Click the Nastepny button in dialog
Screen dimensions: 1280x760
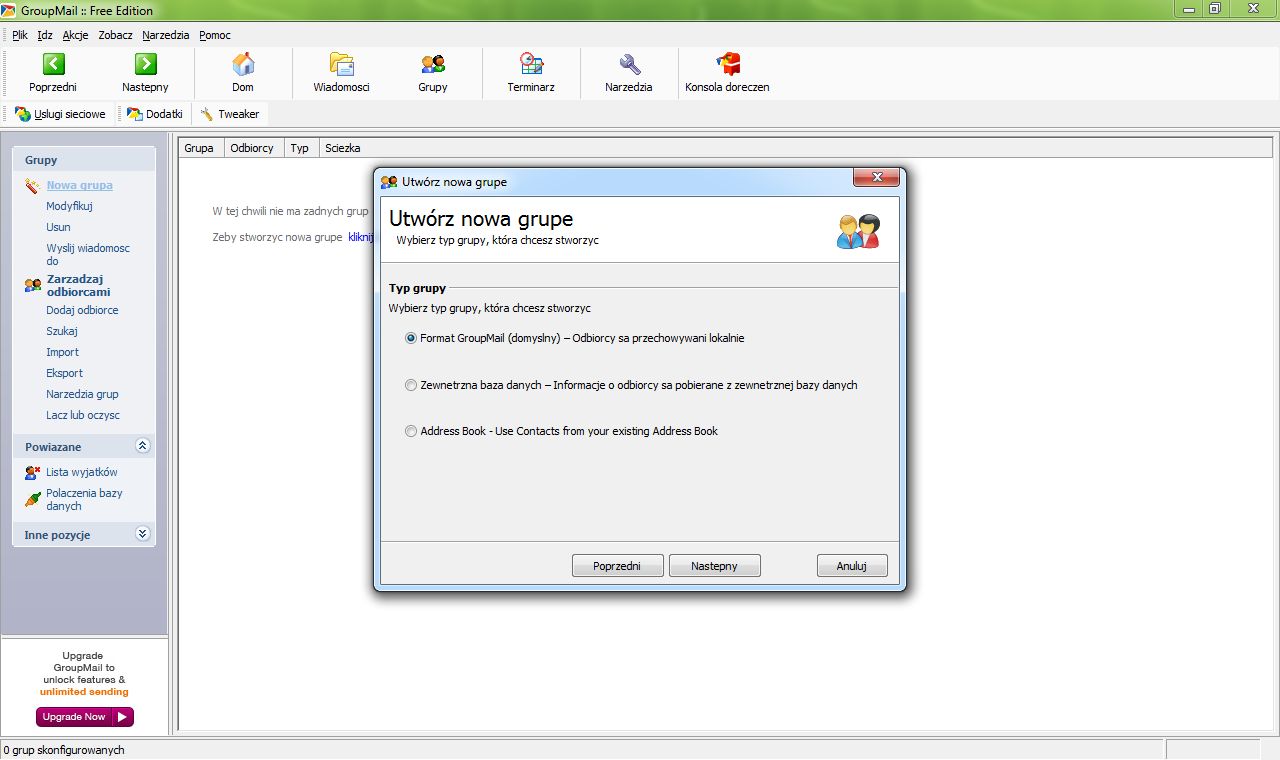(x=714, y=566)
